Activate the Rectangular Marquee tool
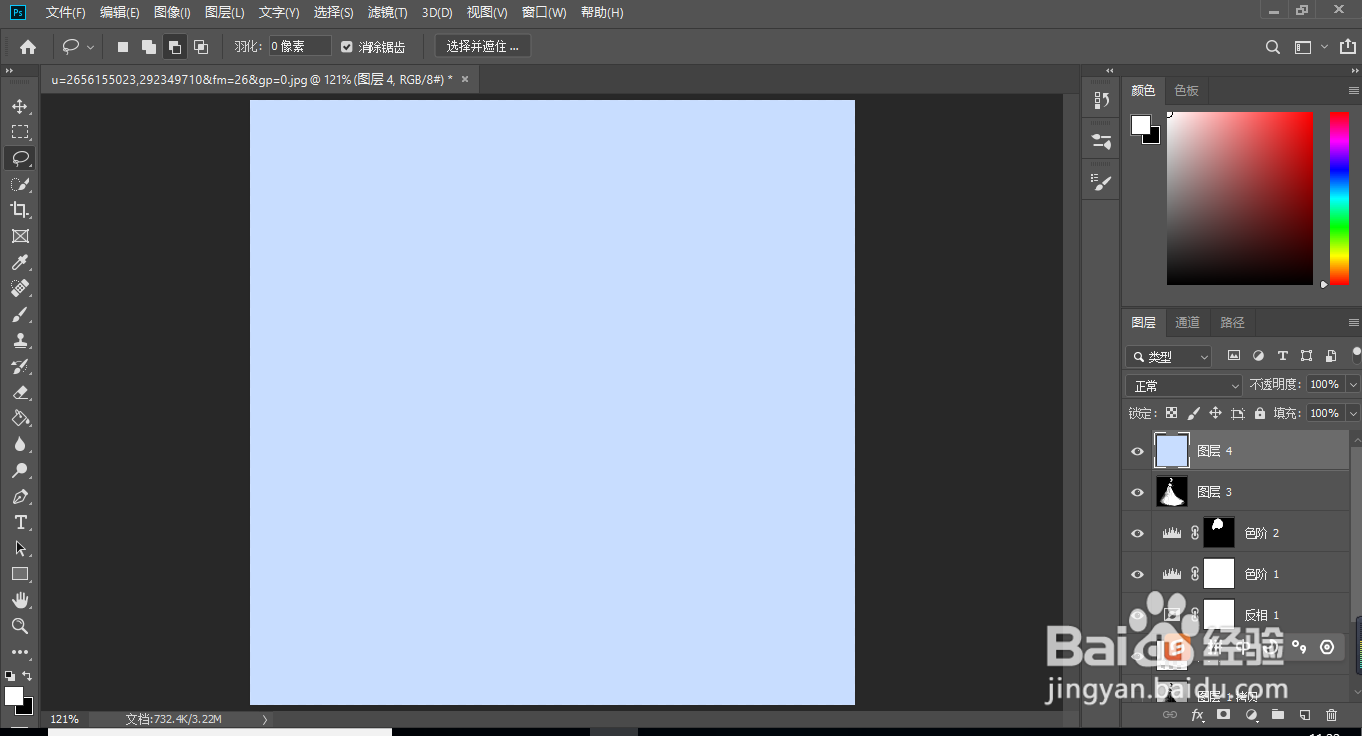 [x=20, y=131]
